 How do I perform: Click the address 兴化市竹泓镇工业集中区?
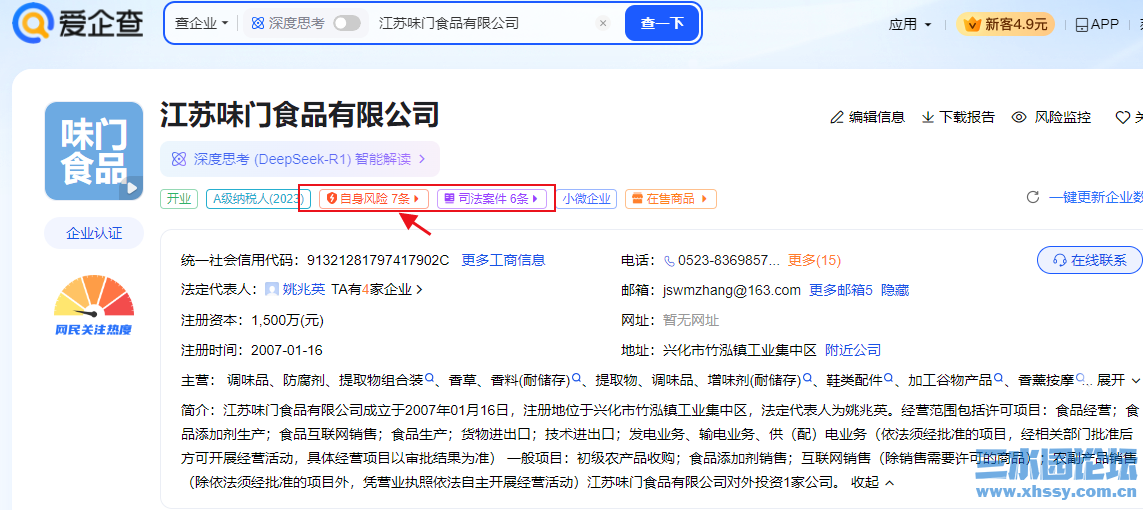(739, 350)
